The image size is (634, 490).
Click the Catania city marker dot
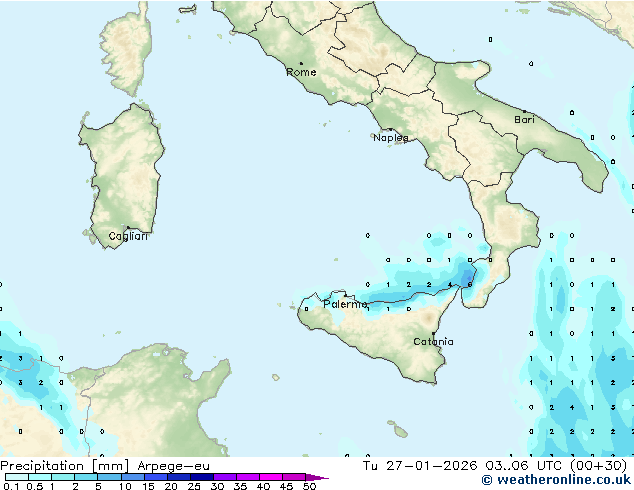(433, 334)
